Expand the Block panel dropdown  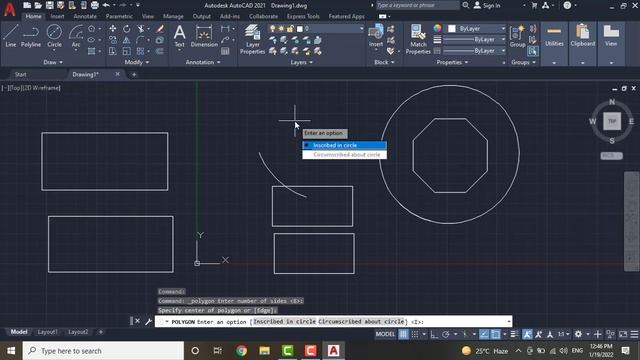(384, 62)
